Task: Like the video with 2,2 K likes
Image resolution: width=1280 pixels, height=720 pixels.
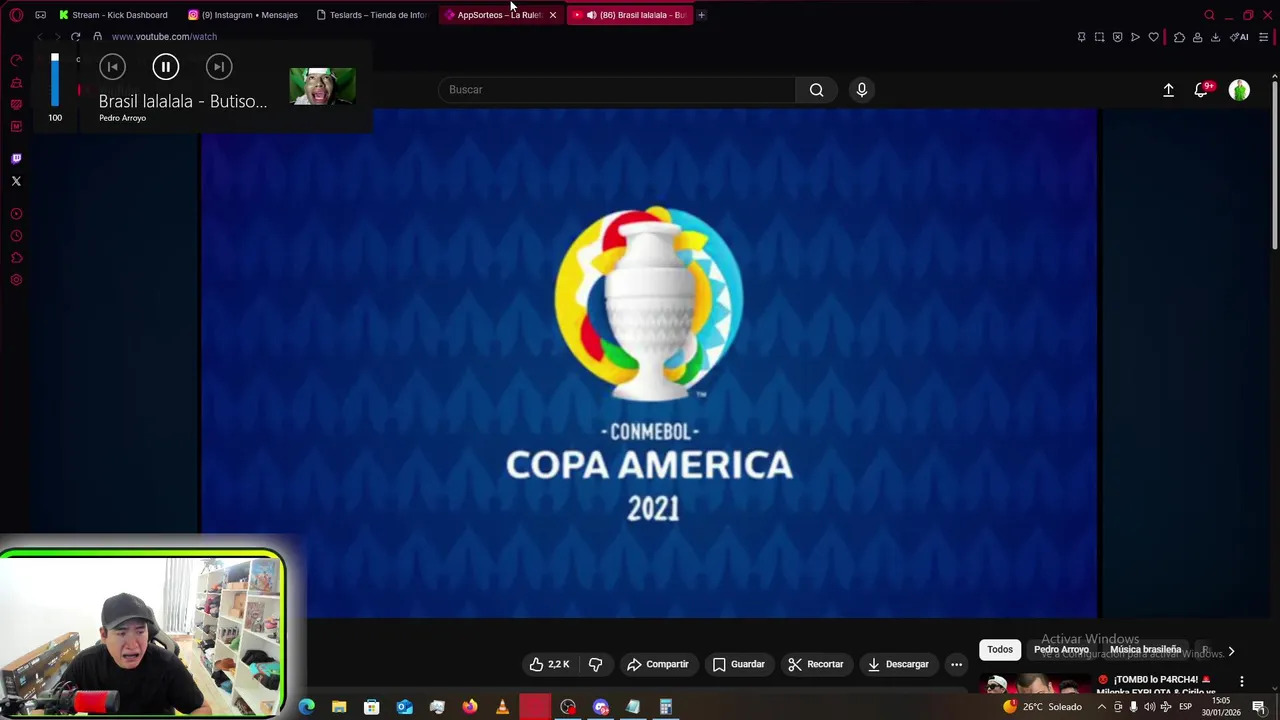Action: [549, 664]
